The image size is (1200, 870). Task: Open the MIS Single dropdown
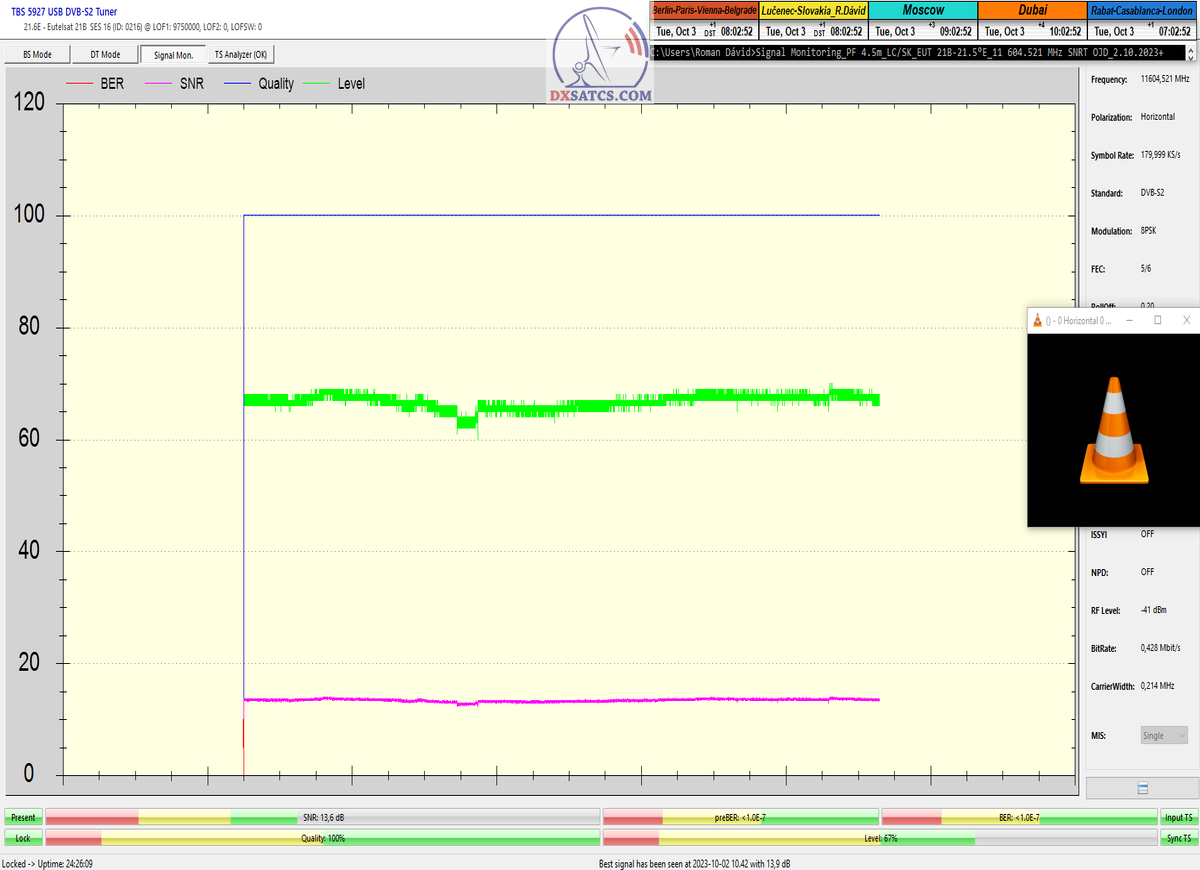[x=1164, y=735]
